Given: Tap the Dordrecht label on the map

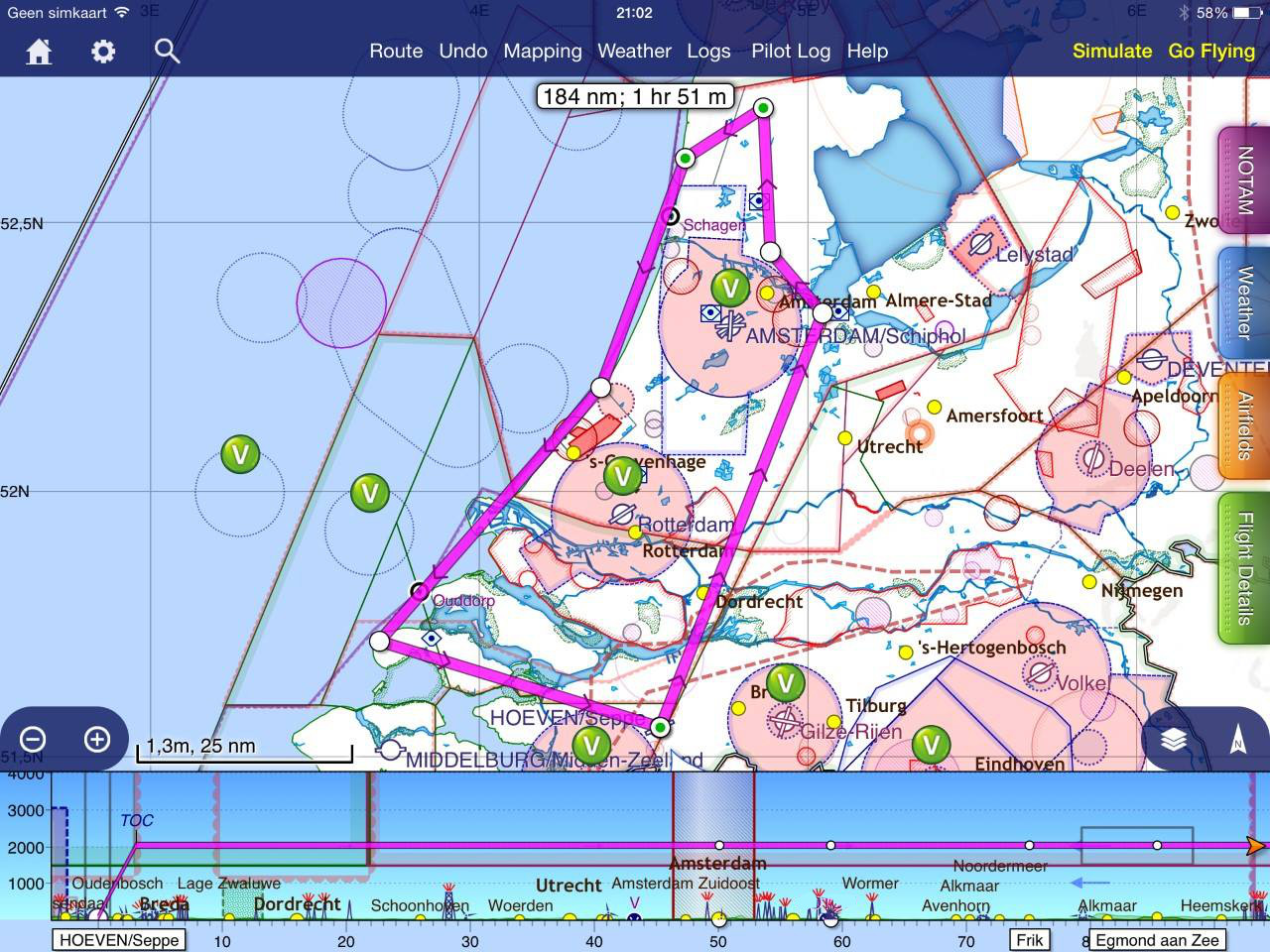Looking at the screenshot, I should 759,601.
